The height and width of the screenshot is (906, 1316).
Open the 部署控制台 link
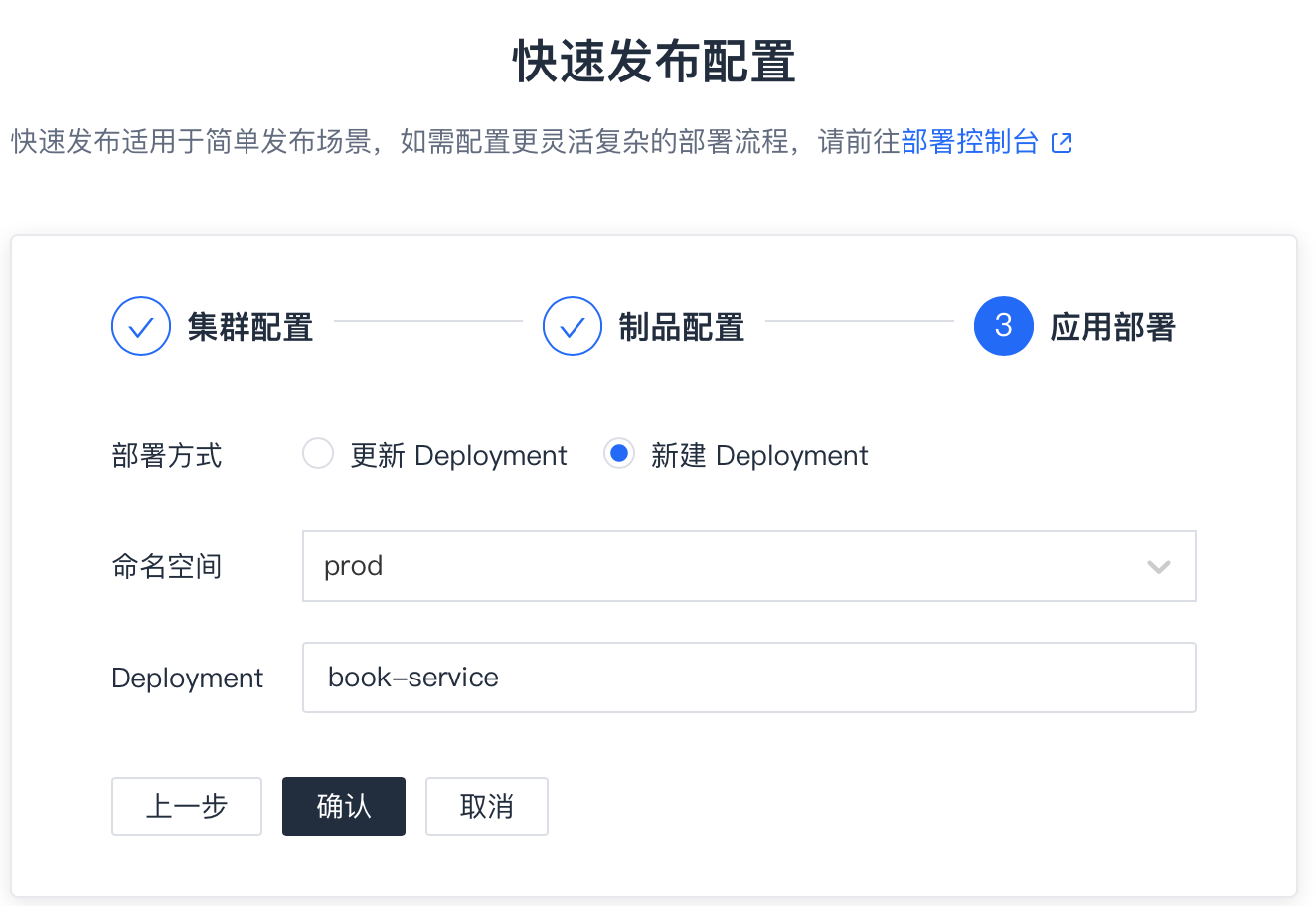click(x=970, y=142)
